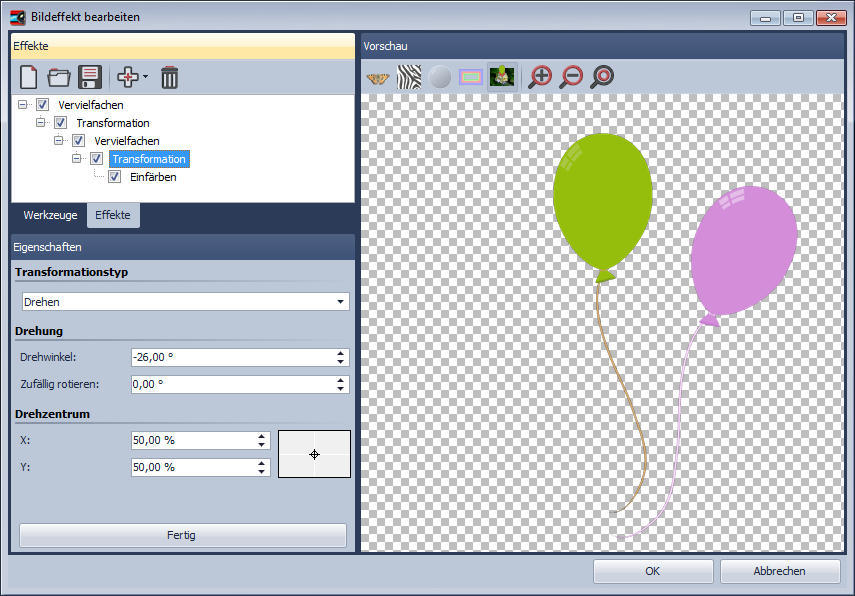Open the add effect plus dropdown arrow
Screen dimensions: 855x596
[146, 77]
